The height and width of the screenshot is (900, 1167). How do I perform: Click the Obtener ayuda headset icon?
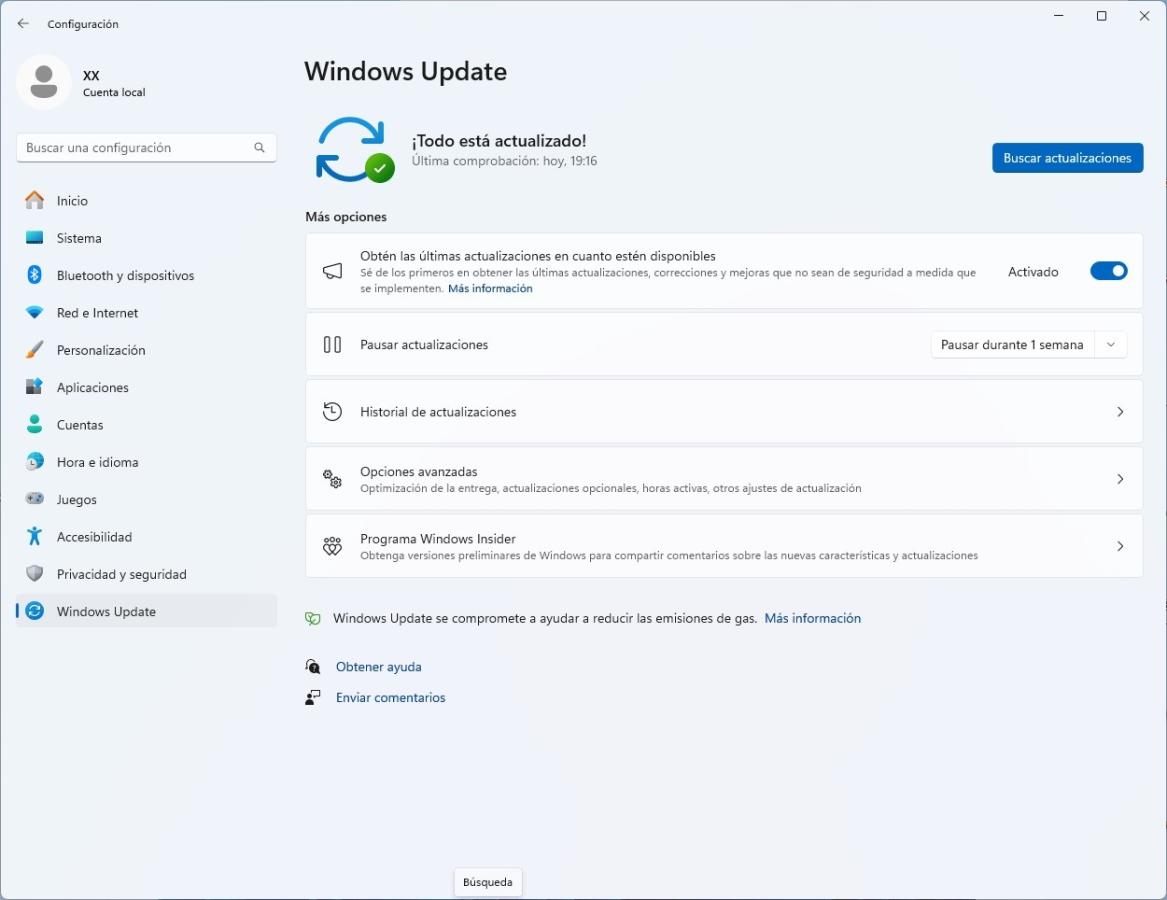[x=313, y=666]
